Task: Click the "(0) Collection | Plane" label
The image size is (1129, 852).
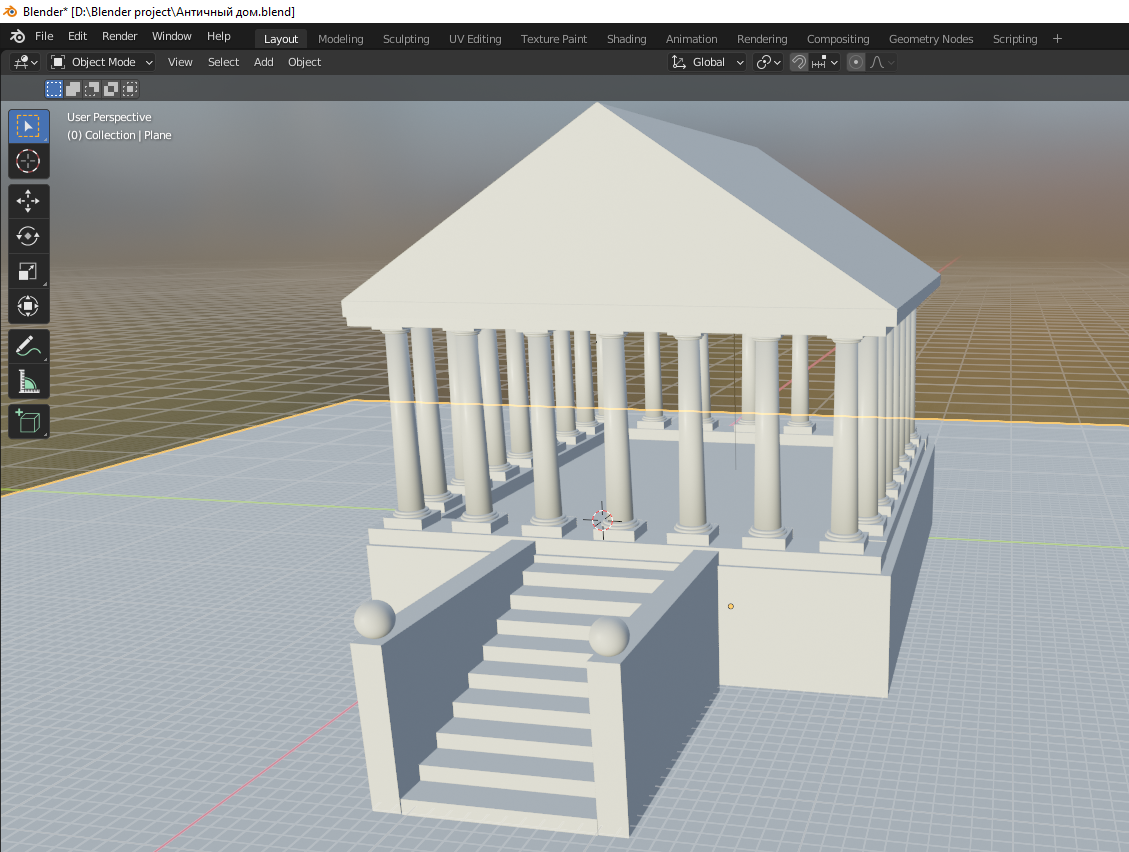Action: pyautogui.click(x=120, y=135)
